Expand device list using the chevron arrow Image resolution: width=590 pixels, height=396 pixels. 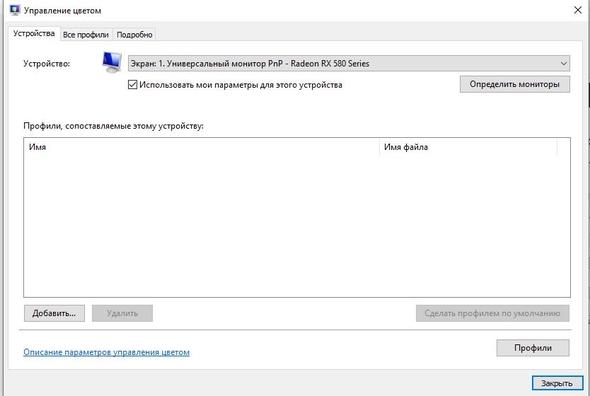coord(563,64)
